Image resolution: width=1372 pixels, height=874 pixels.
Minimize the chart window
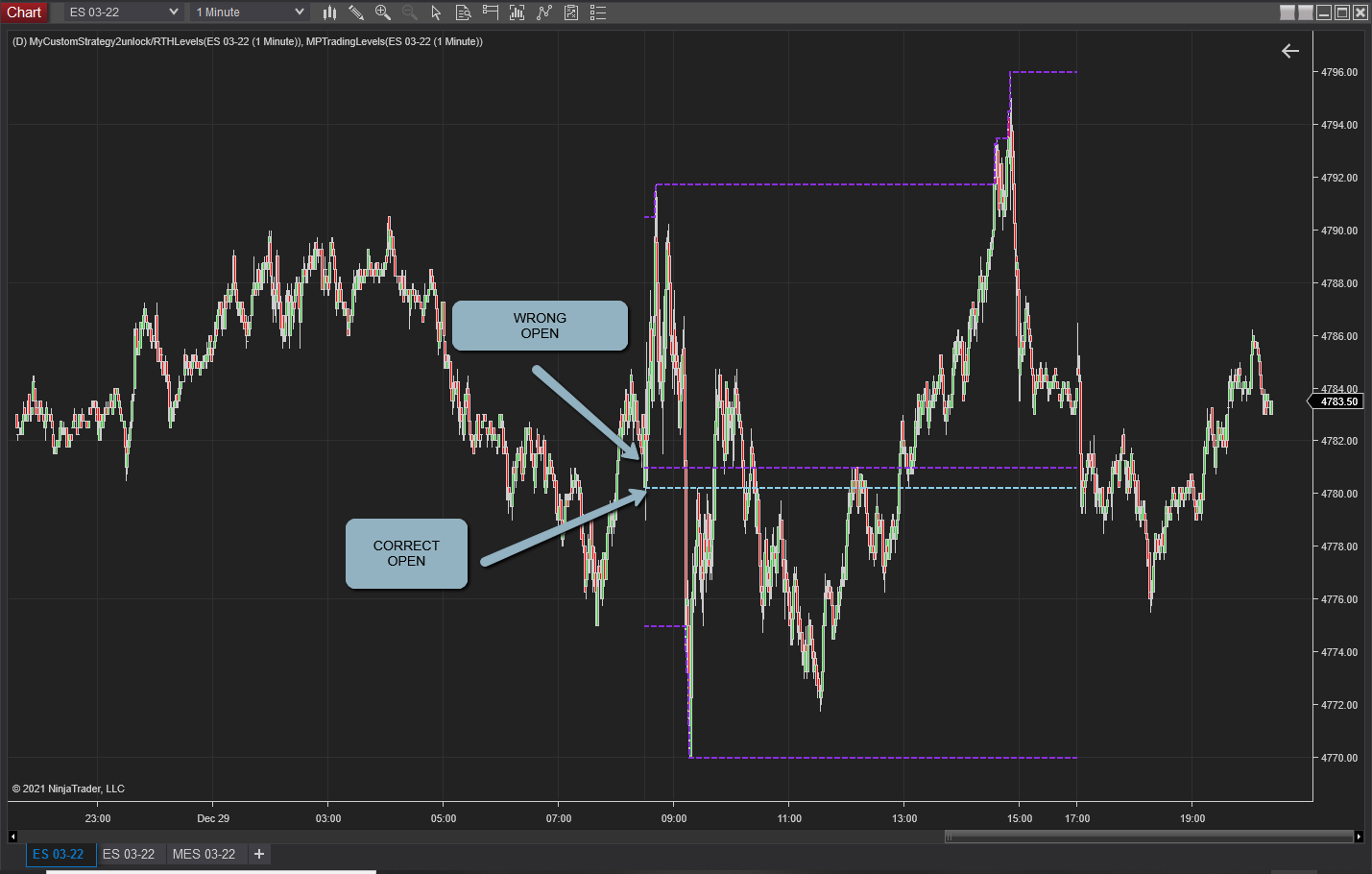coord(1324,12)
